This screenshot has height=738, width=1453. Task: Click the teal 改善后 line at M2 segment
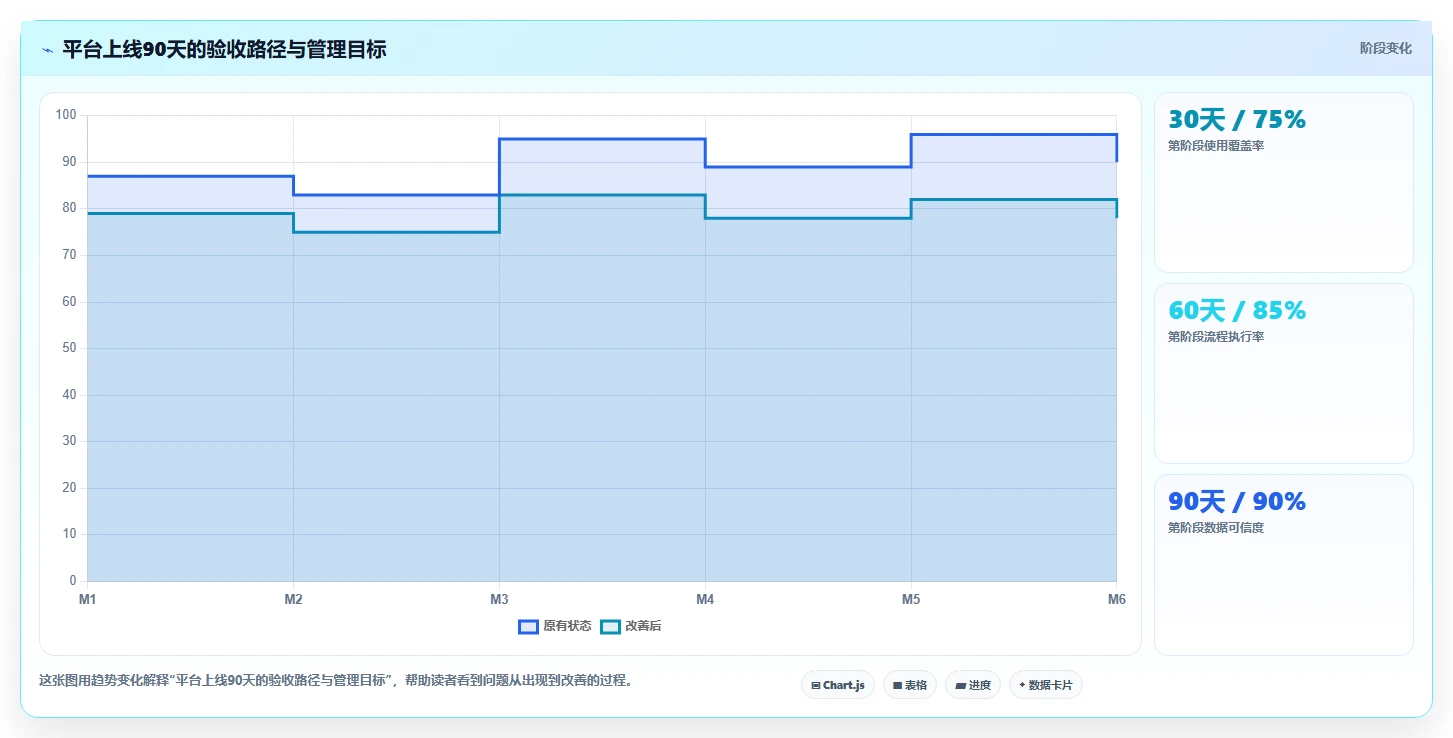tap(396, 232)
